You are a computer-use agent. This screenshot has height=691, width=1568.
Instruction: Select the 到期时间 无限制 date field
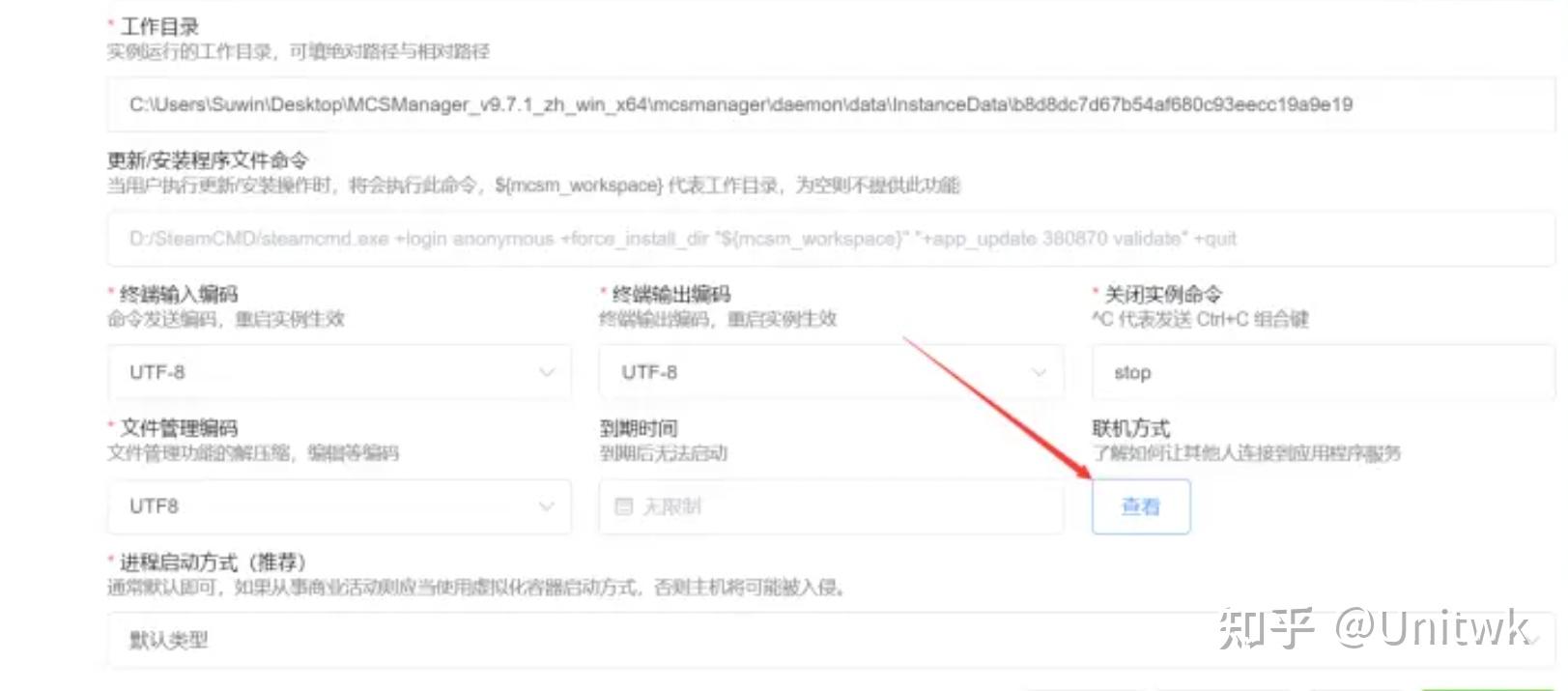(x=831, y=506)
